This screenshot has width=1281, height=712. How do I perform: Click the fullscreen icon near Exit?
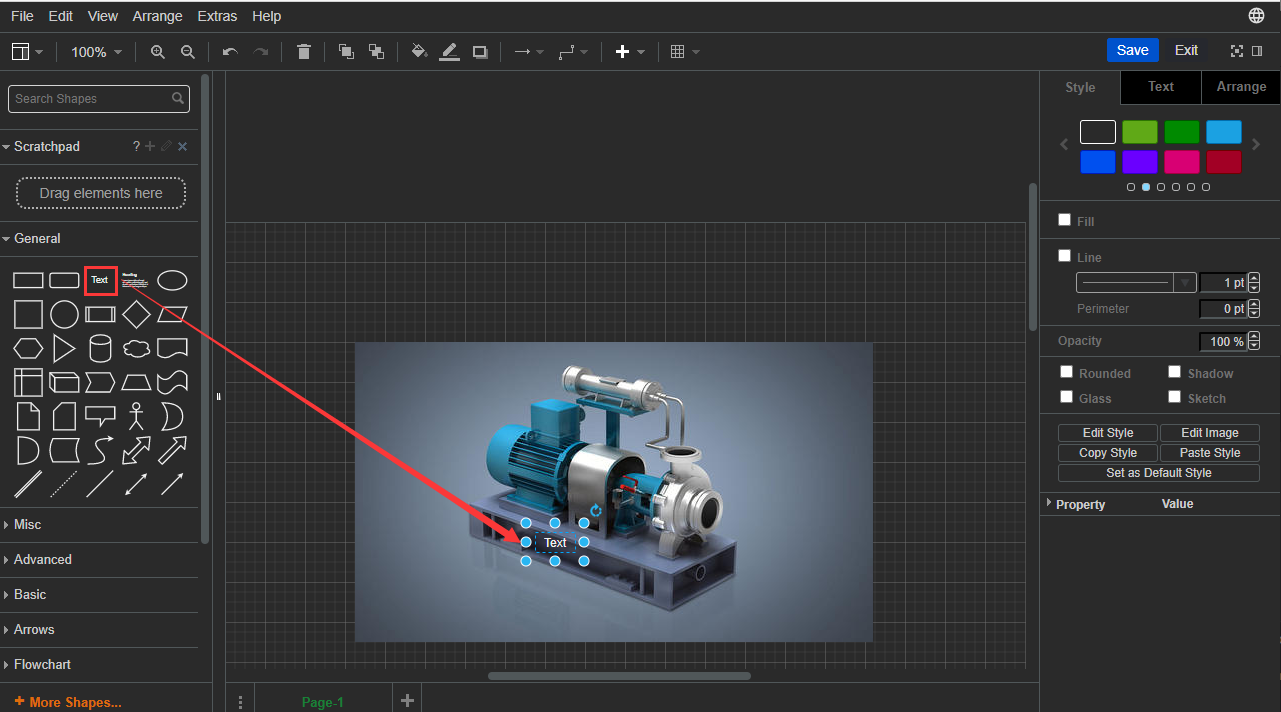tap(1237, 51)
